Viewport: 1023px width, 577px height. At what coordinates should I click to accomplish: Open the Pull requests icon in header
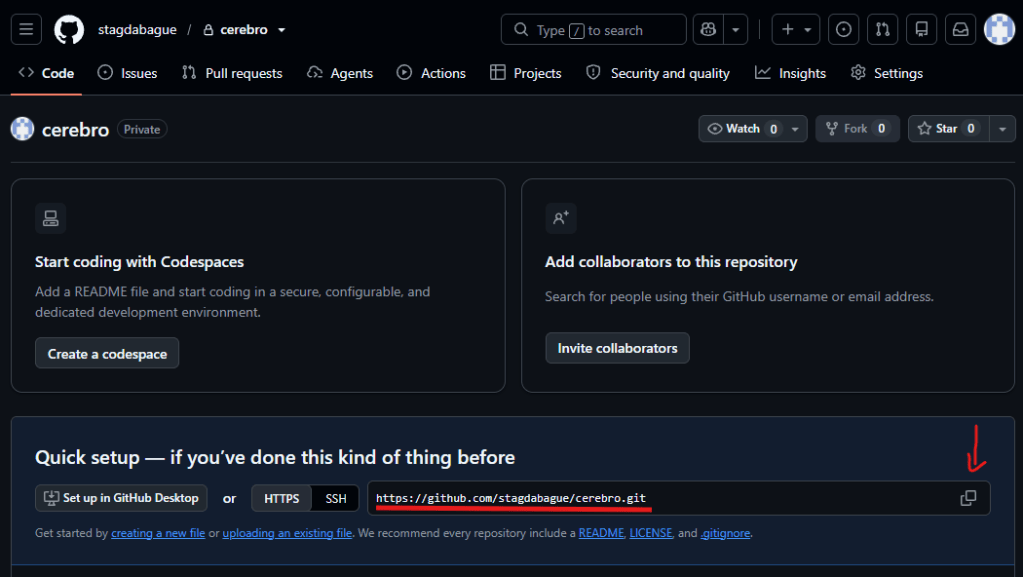click(x=882, y=29)
